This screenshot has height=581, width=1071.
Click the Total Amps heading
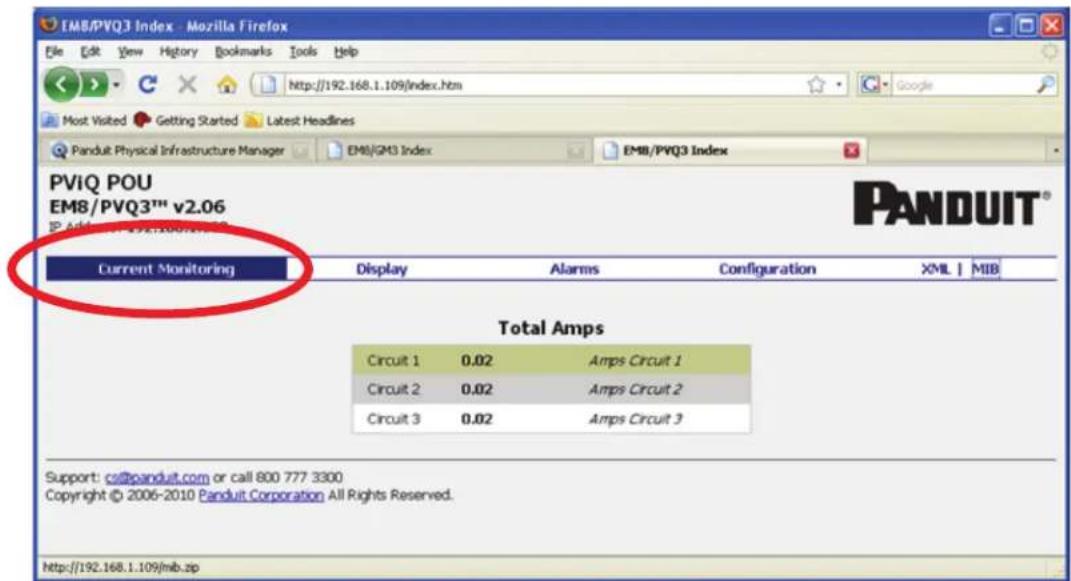[x=551, y=328]
